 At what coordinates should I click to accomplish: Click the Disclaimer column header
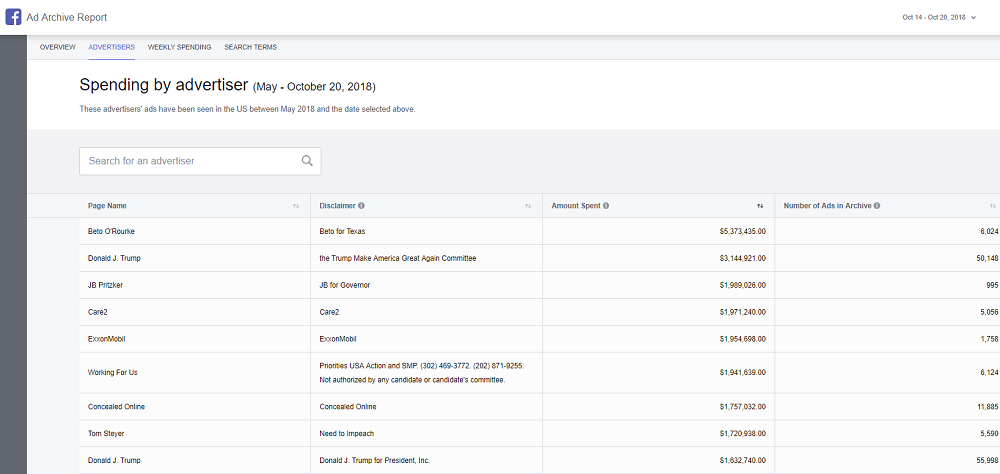point(337,206)
